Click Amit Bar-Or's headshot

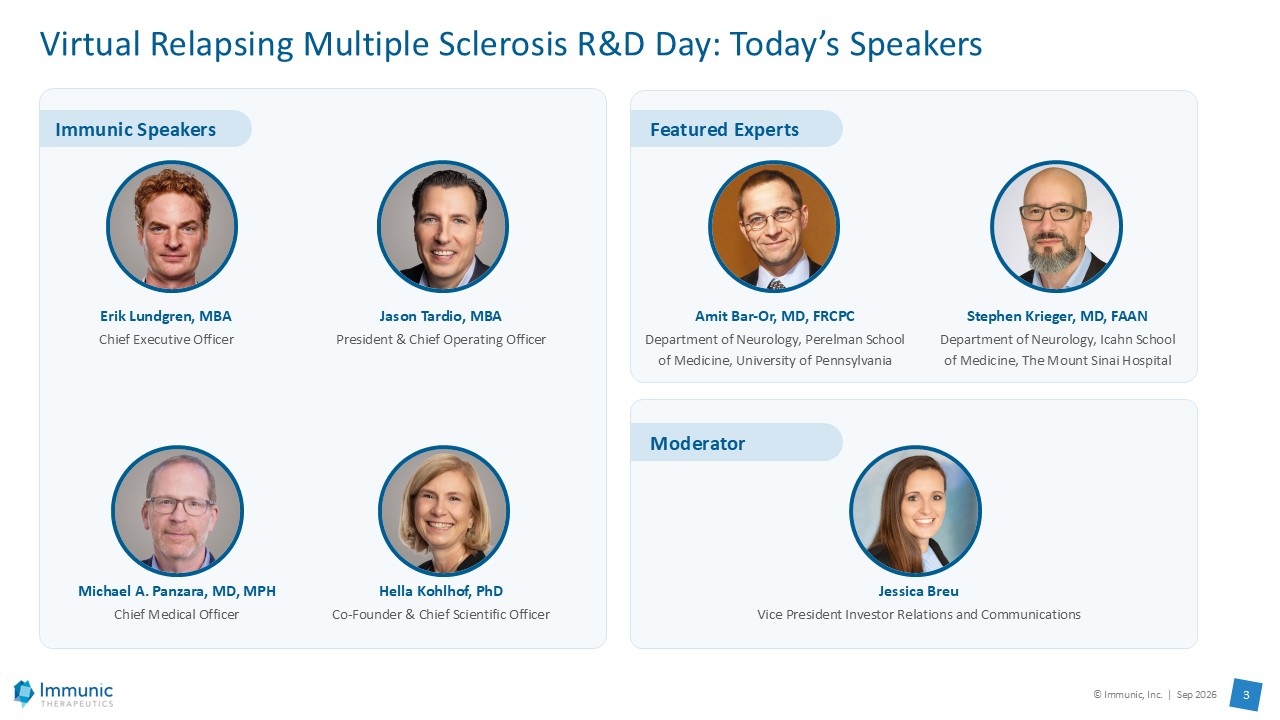coord(774,226)
